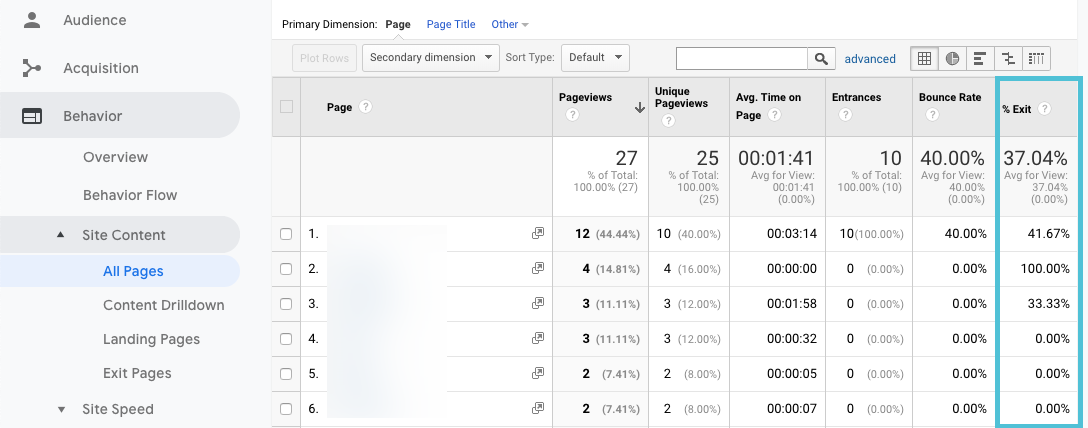Tick the checkbox for row 4
Image resolution: width=1088 pixels, height=428 pixels.
click(x=286, y=339)
